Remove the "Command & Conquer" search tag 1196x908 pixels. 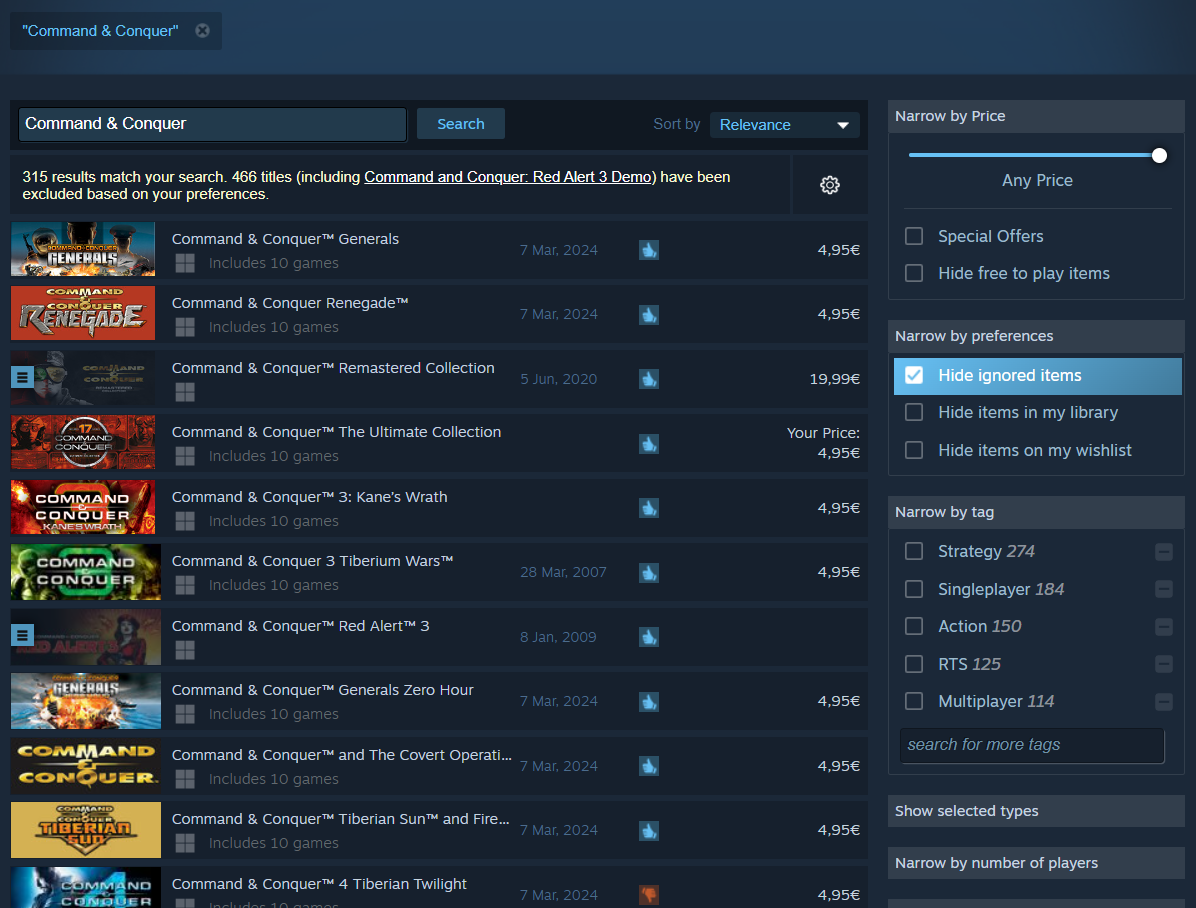[202, 31]
